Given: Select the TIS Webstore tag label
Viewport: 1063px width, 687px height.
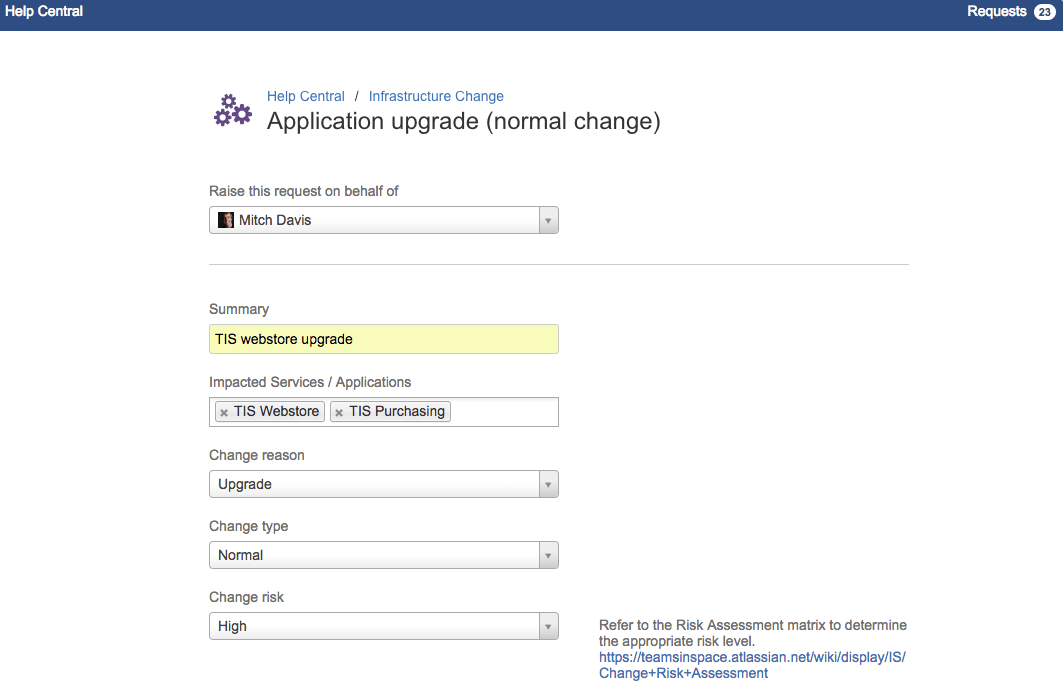Looking at the screenshot, I should tap(277, 411).
